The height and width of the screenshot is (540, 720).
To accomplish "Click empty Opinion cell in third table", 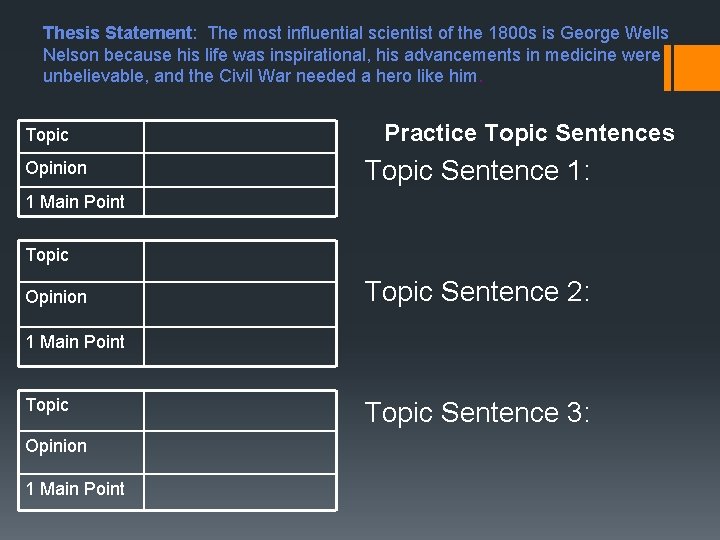I will coord(240,452).
